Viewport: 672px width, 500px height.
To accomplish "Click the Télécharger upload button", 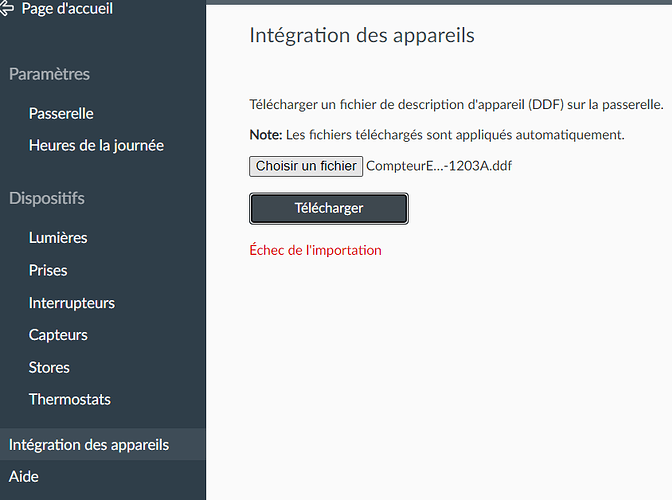I will tap(329, 209).
